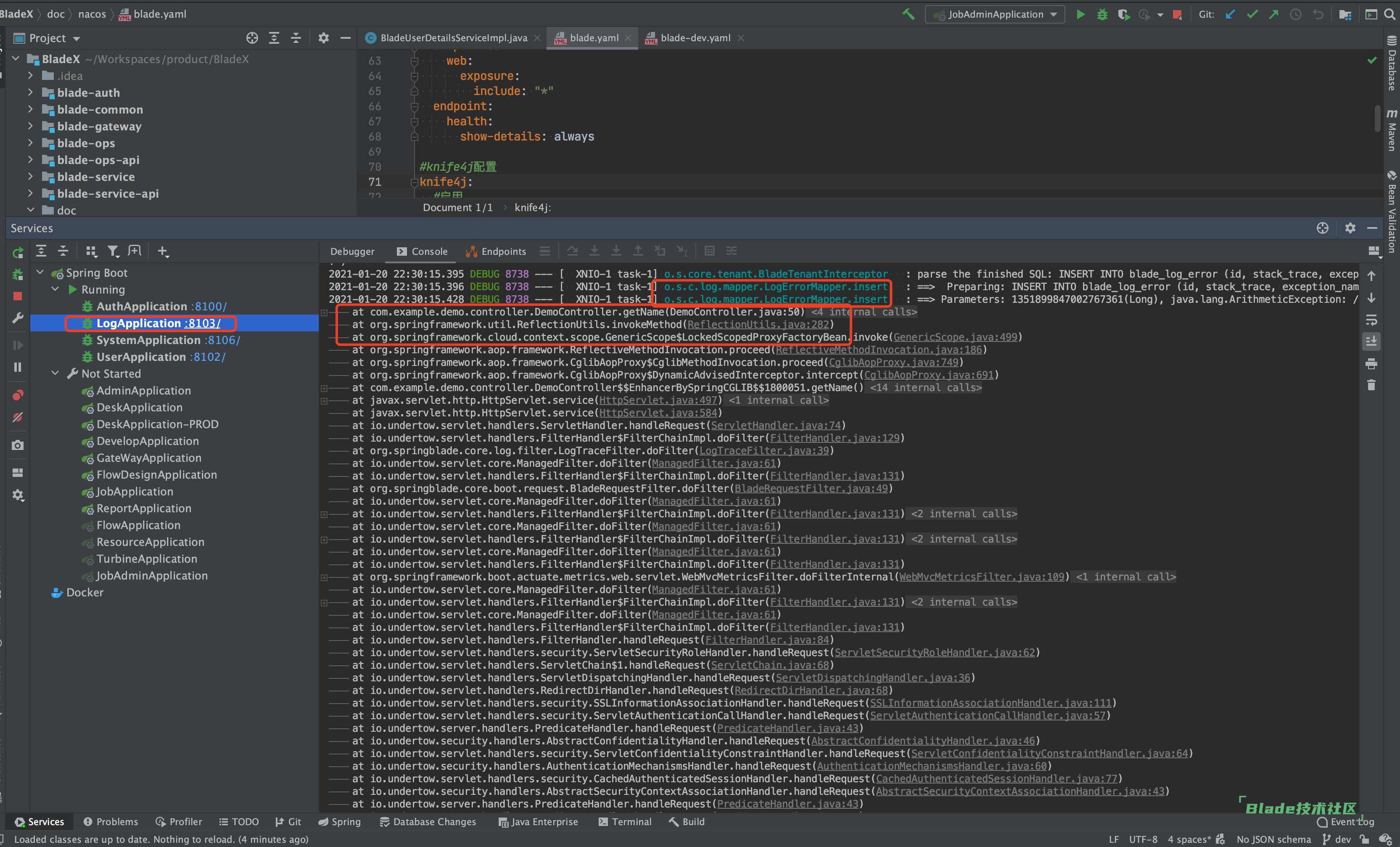Image resolution: width=1400 pixels, height=847 pixels.
Task: Add a service with the plus icon
Action: pyautogui.click(x=163, y=251)
